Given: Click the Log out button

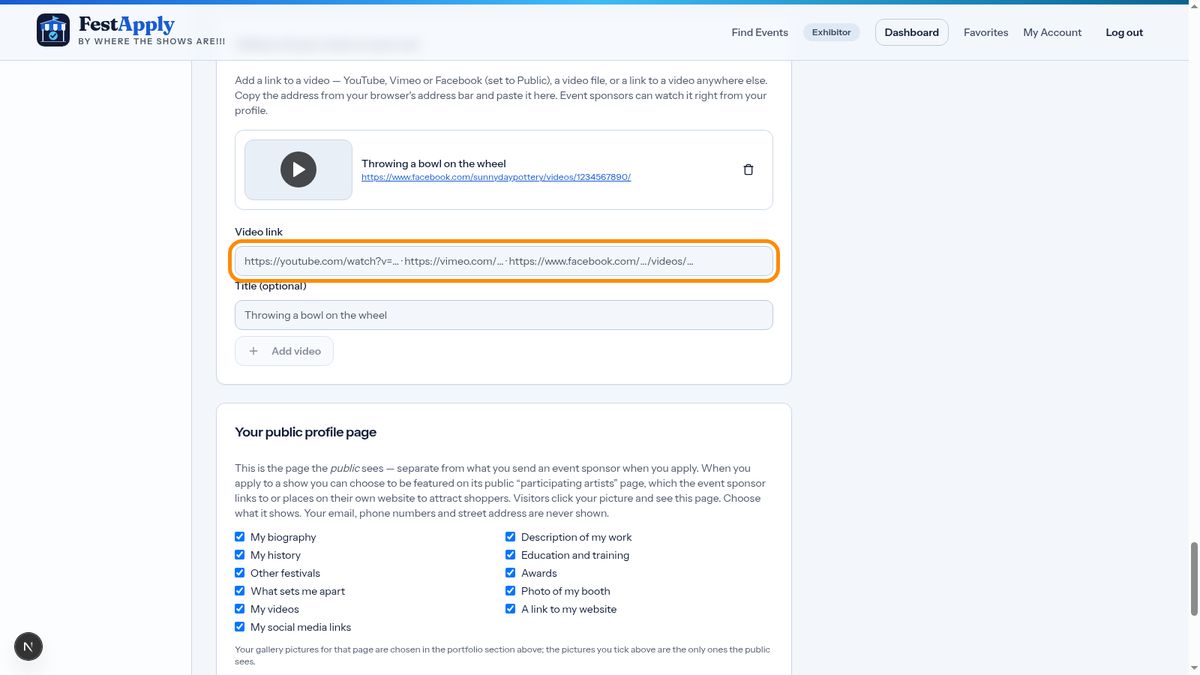Looking at the screenshot, I should click(x=1124, y=32).
